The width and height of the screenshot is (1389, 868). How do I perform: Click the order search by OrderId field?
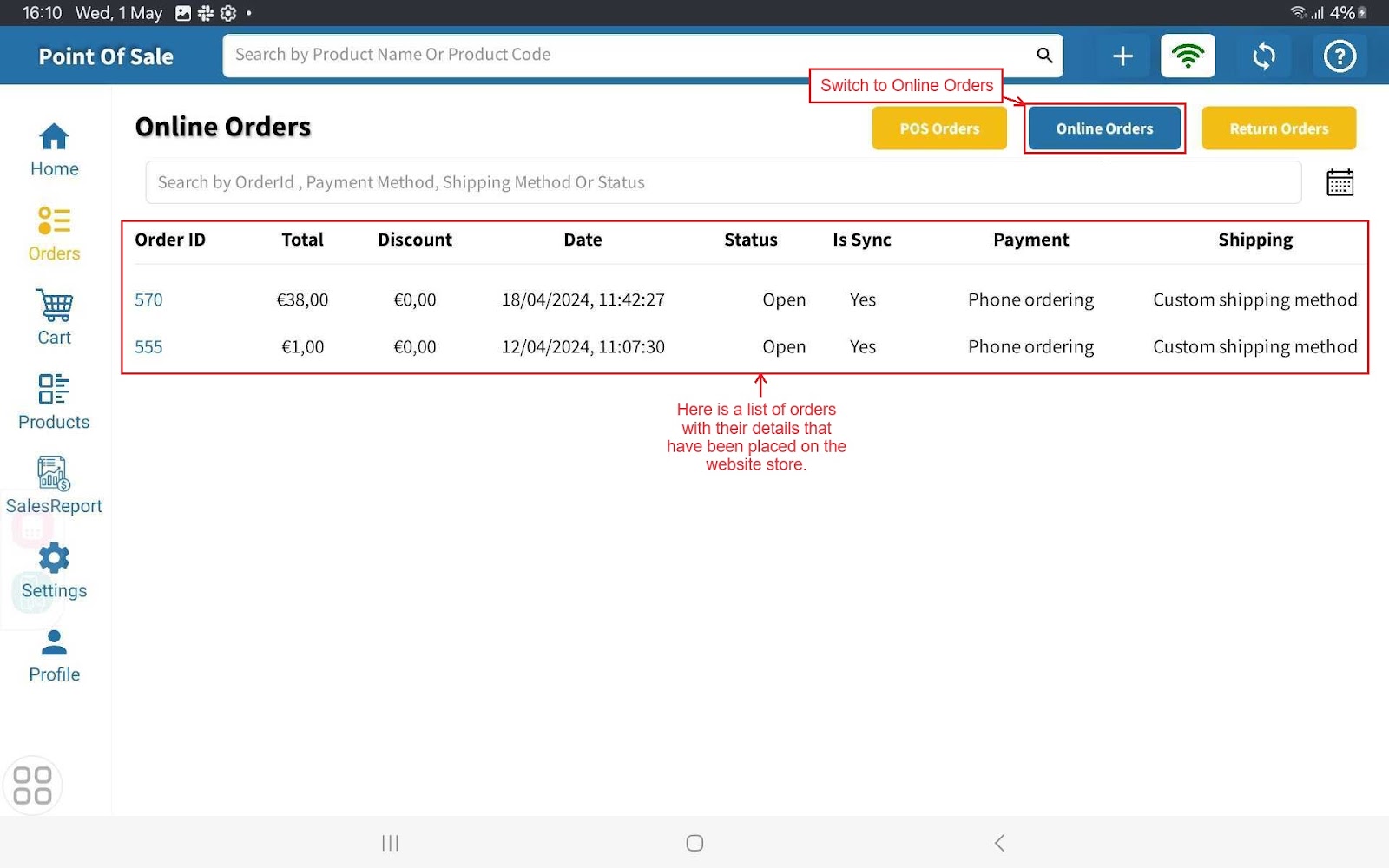tap(722, 183)
